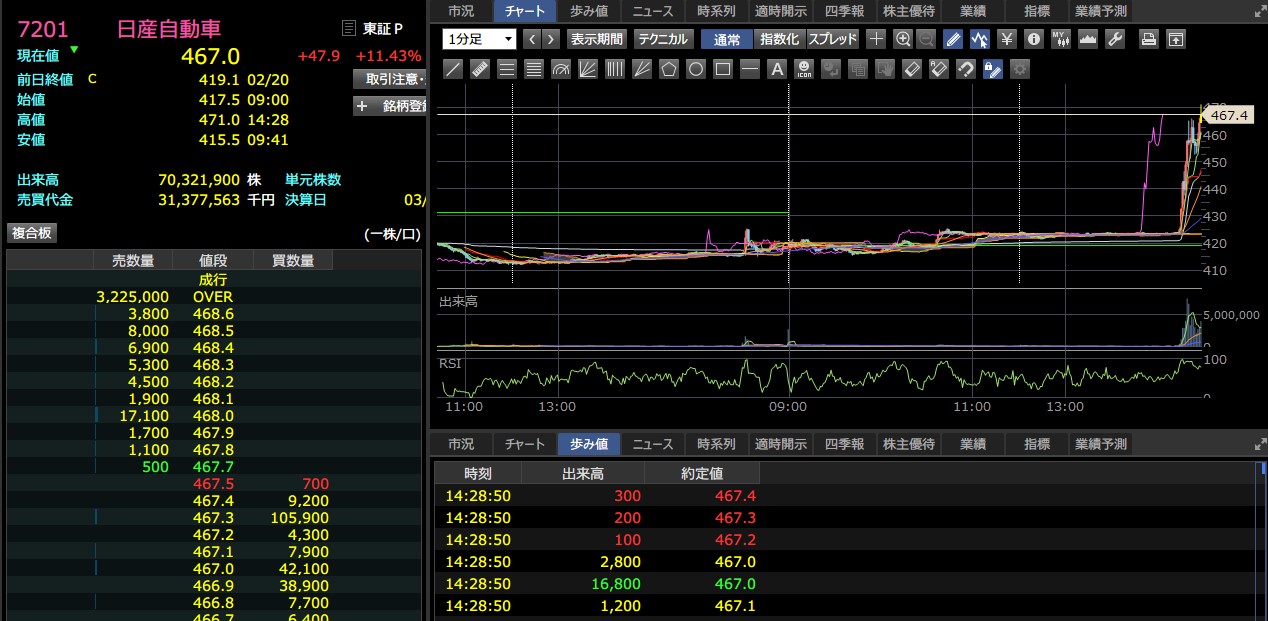
Task: Open the document icon beside 東証P
Action: (x=347, y=28)
